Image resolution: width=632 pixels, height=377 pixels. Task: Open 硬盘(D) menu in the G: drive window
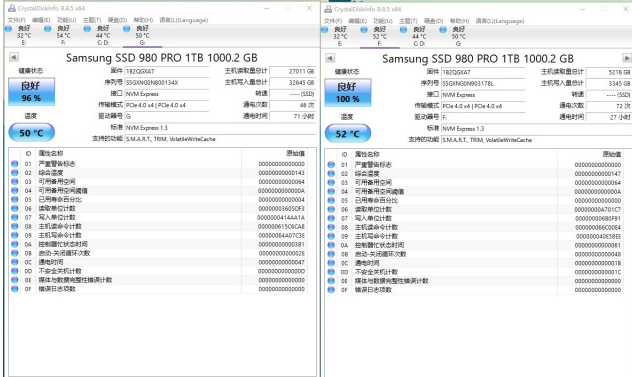click(117, 20)
